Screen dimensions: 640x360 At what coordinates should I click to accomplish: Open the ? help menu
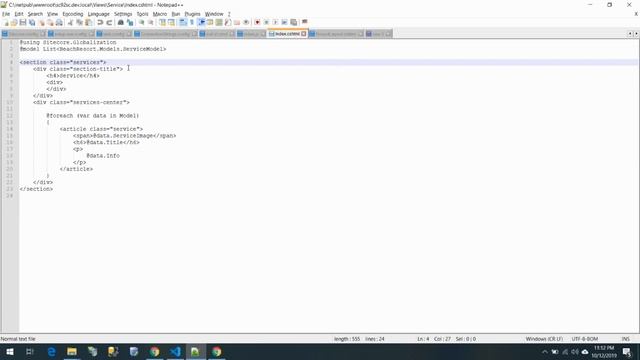pyautogui.click(x=229, y=14)
